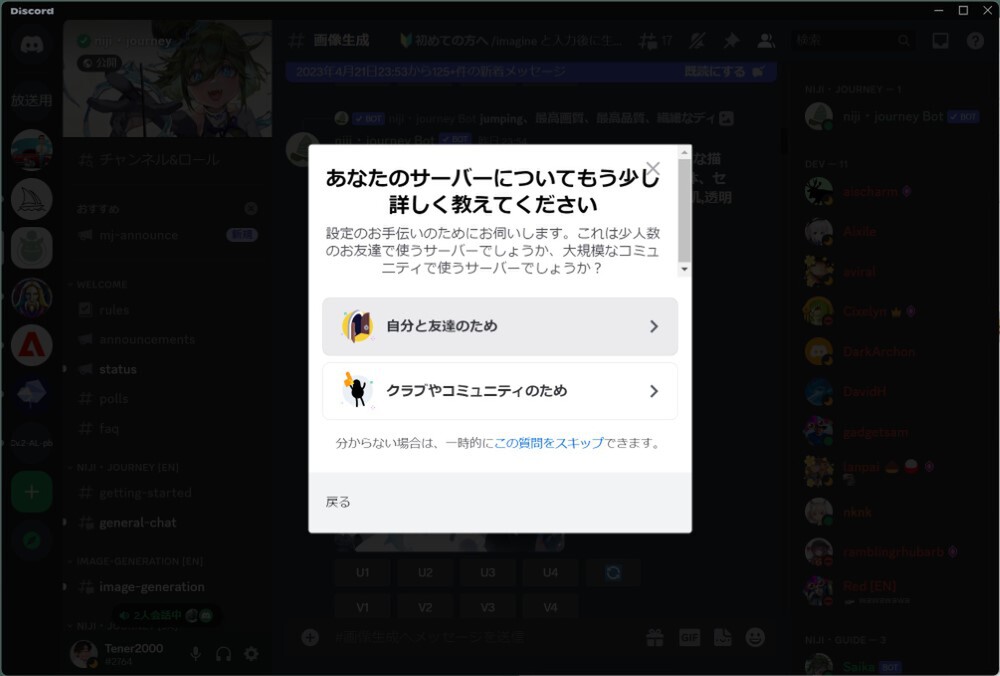Click 既読にする mark as read
The width and height of the screenshot is (1000, 676).
coord(724,71)
